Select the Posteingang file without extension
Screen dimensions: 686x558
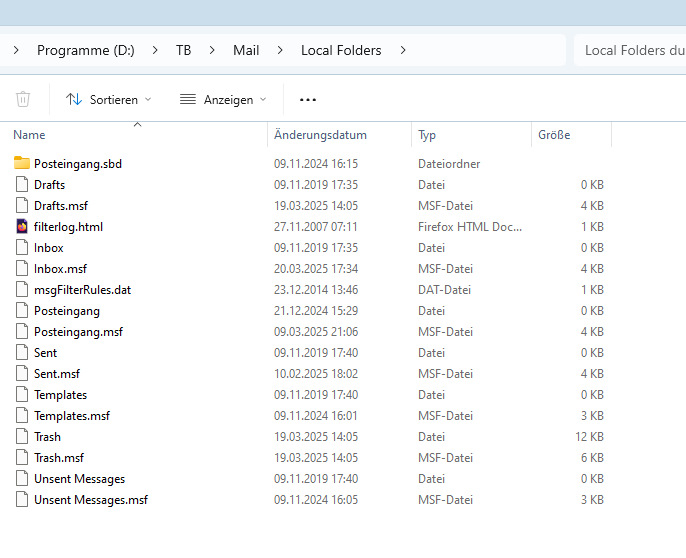coord(67,311)
